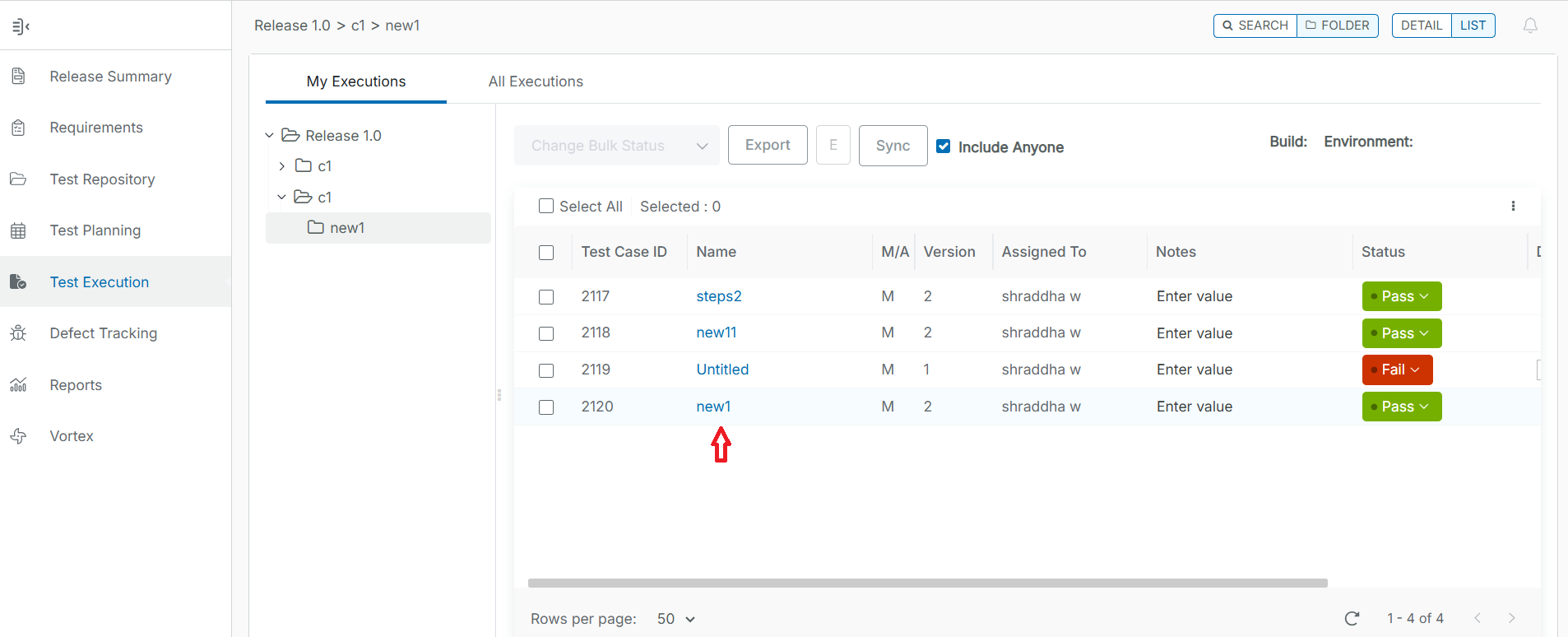Click the horizontal scrollbar under the grid
Image resolution: width=1568 pixels, height=637 pixels.
pos(927,583)
